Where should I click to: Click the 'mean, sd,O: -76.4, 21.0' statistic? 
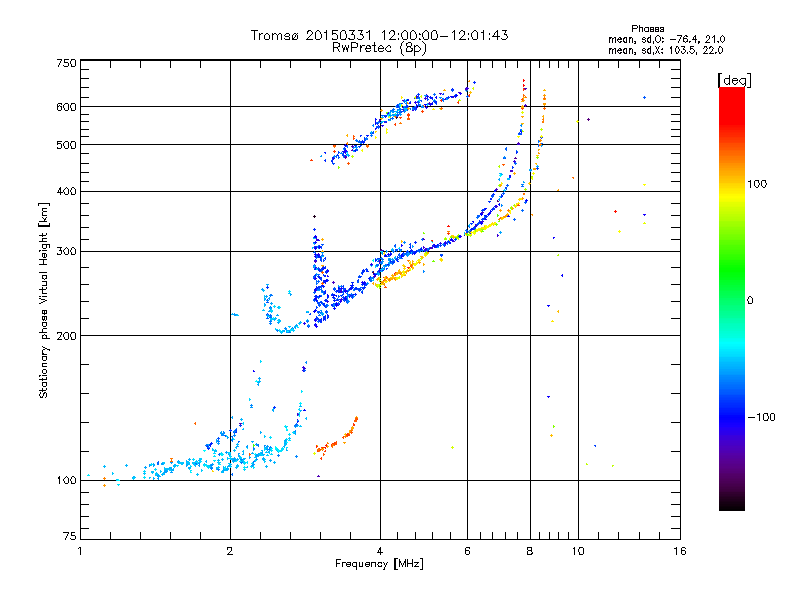tap(666, 39)
